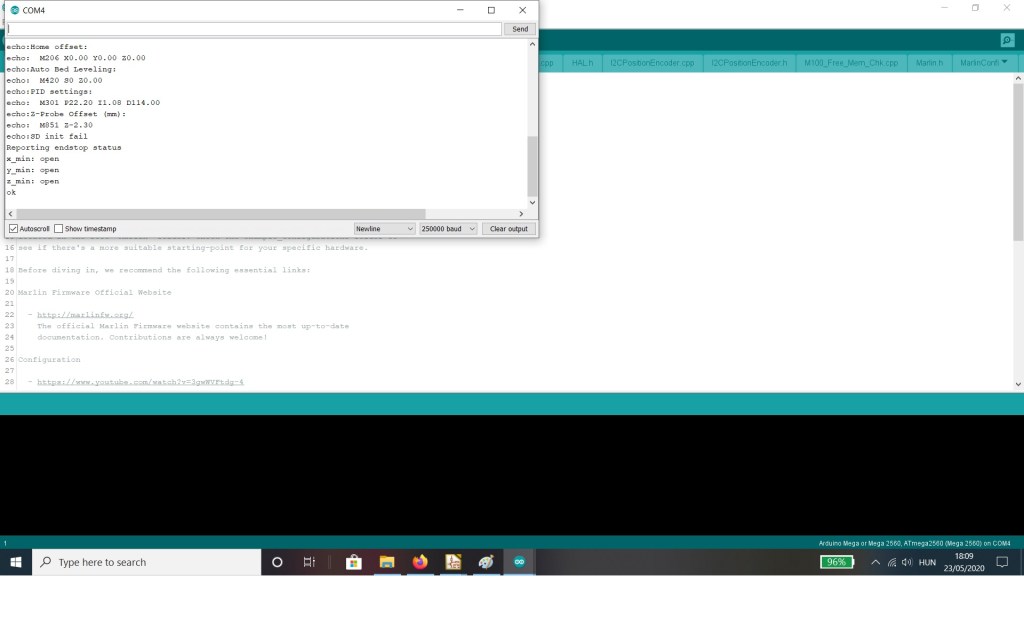Launch Firefox from the taskbar

[x=420, y=562]
